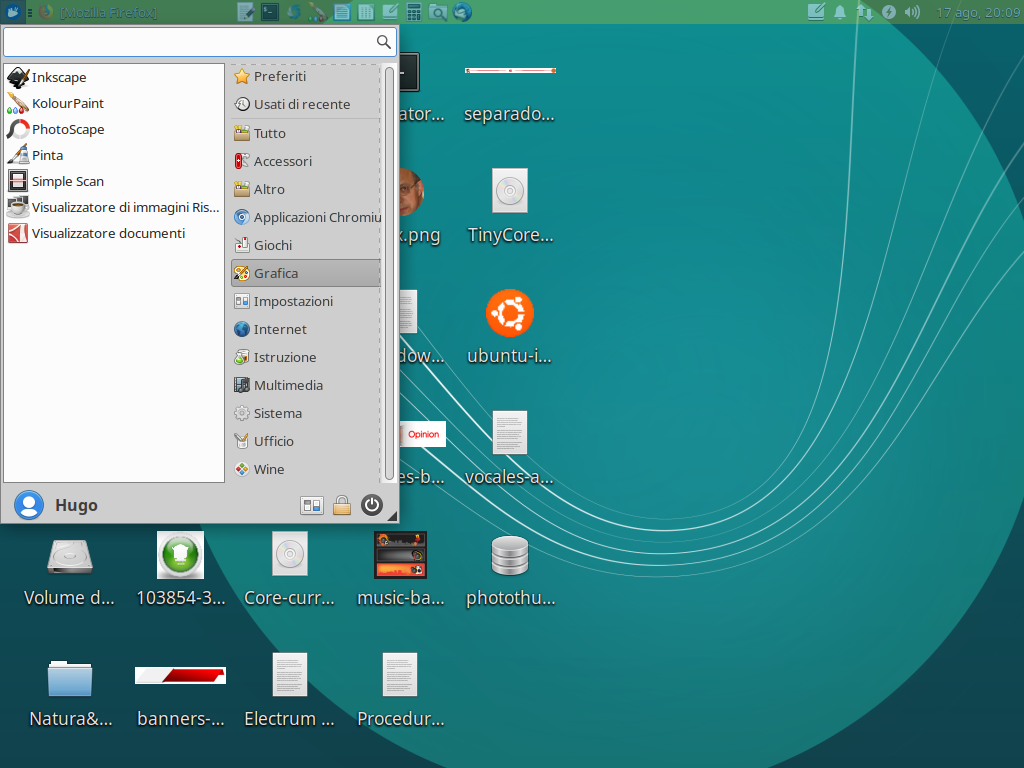This screenshot has height=768, width=1024.
Task: Click the notification bell in the system tray
Action: [x=840, y=12]
